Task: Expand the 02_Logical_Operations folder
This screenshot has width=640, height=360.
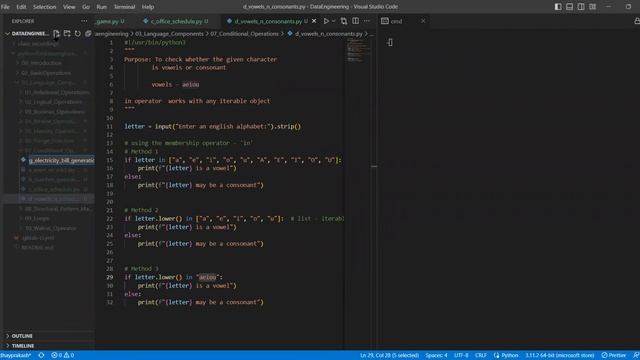Action: pyautogui.click(x=53, y=102)
